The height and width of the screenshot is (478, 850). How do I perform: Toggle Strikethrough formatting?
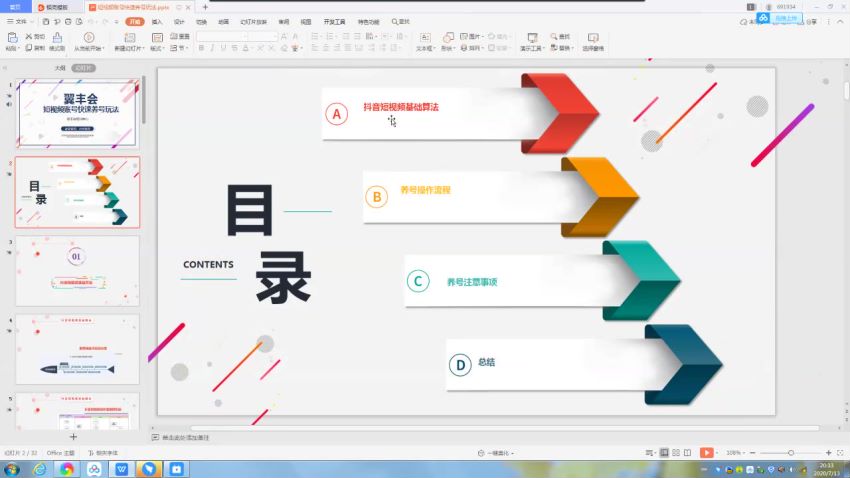234,48
